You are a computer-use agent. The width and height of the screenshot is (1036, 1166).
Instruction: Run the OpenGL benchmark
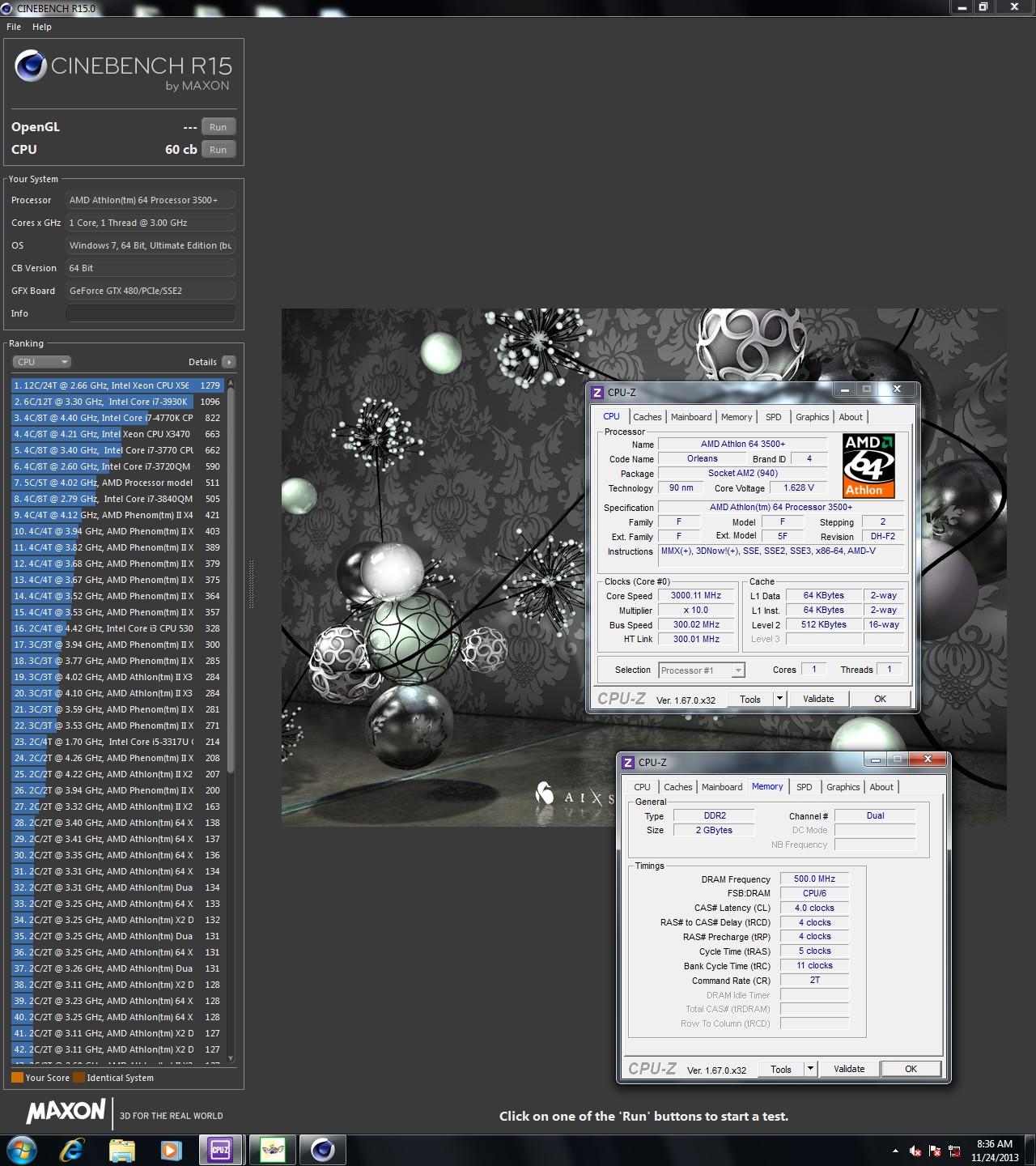[x=219, y=127]
